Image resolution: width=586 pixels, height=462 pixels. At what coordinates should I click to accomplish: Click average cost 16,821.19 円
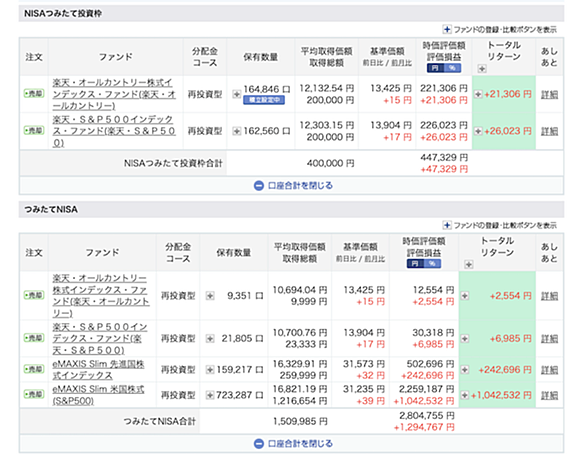300,389
